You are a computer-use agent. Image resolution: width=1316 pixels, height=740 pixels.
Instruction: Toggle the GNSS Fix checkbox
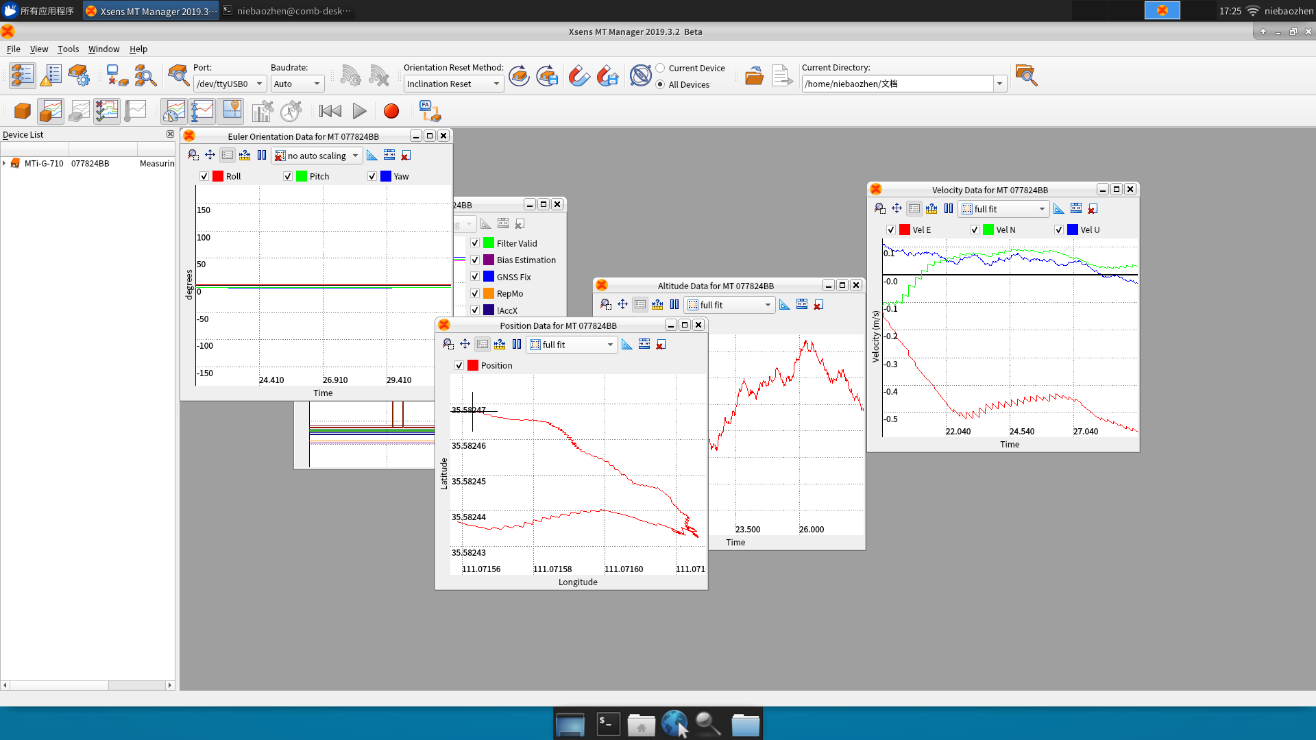tap(477, 277)
